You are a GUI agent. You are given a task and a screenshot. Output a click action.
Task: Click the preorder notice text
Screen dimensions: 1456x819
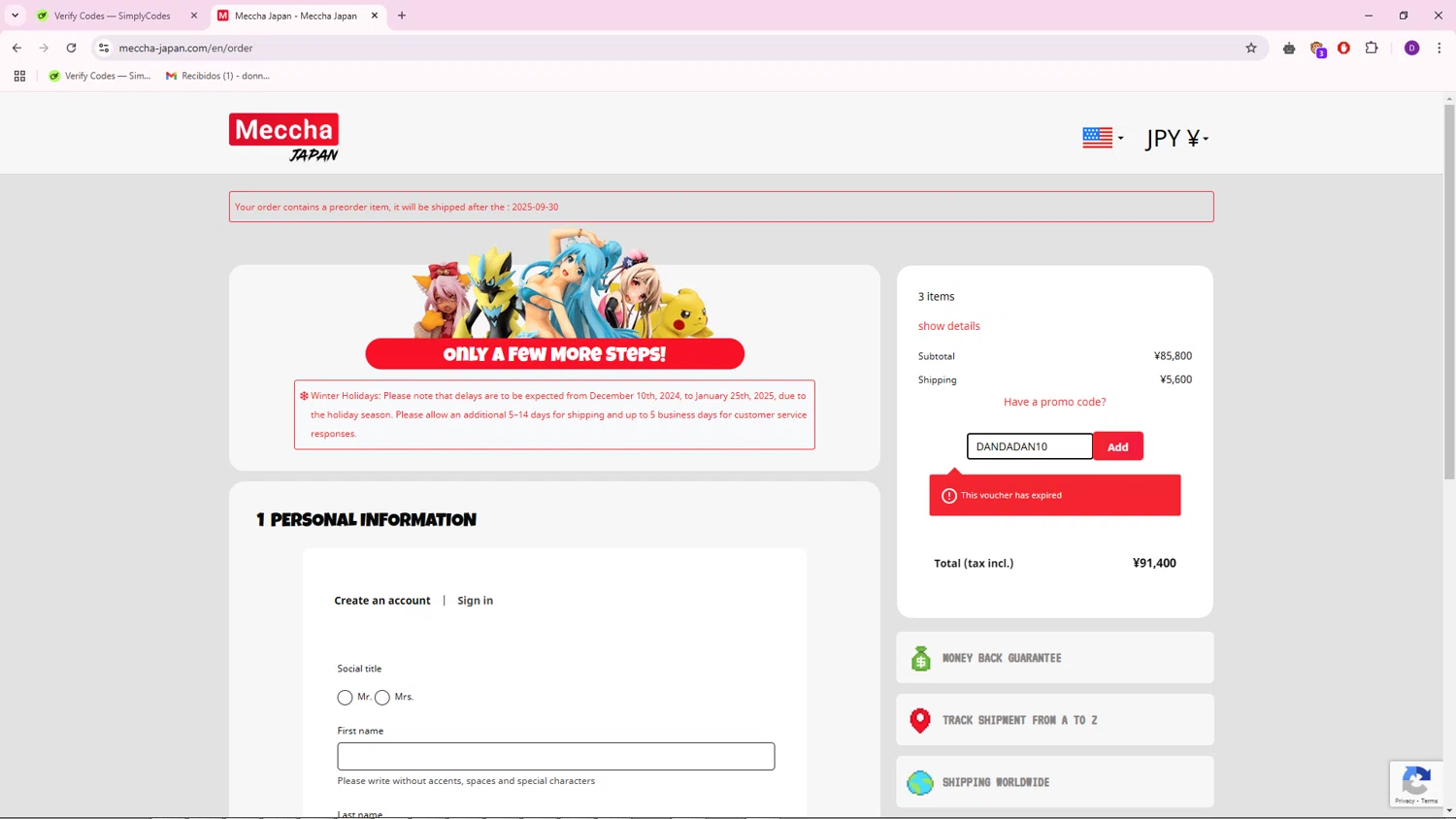[396, 207]
